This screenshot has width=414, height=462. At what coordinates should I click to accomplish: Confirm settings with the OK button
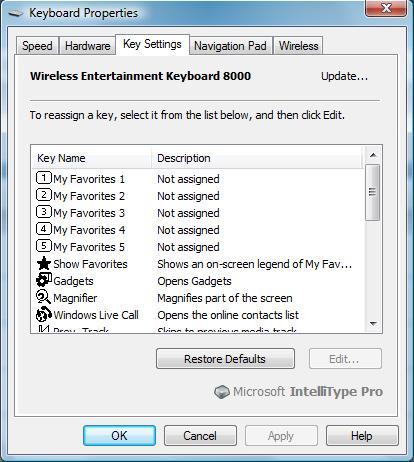tap(119, 436)
